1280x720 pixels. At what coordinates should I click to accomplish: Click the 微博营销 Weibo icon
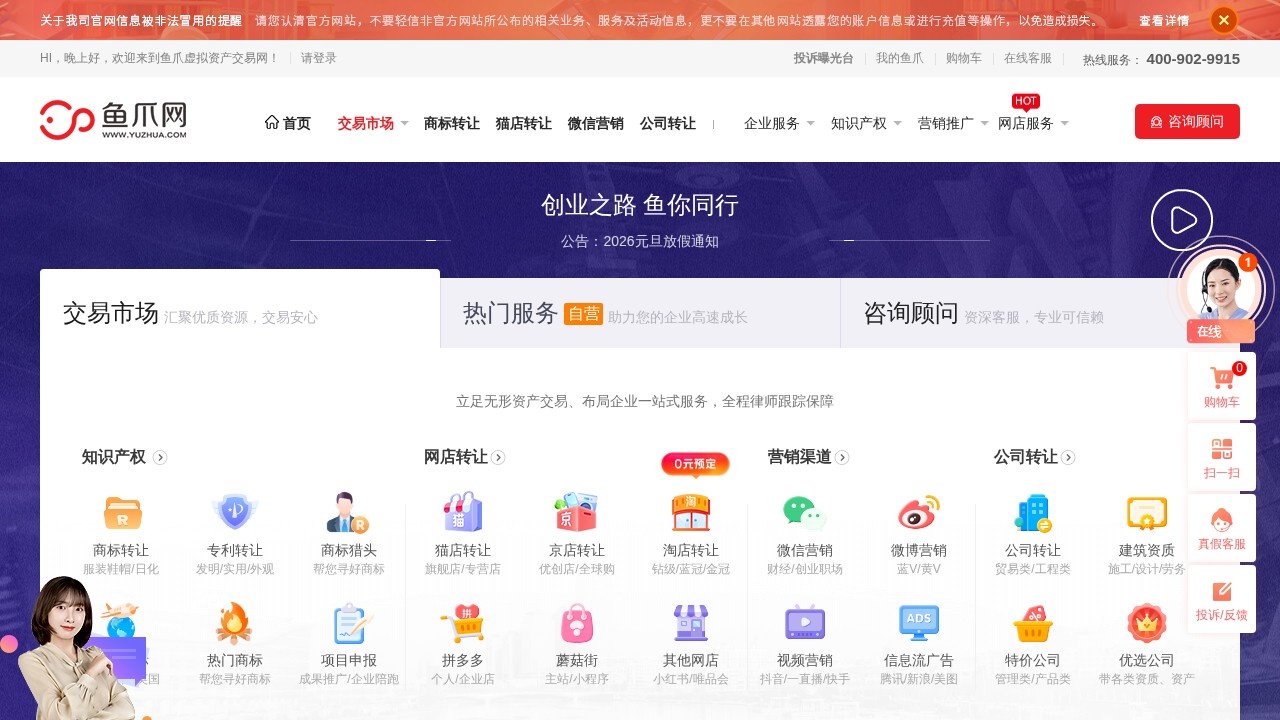click(x=918, y=512)
